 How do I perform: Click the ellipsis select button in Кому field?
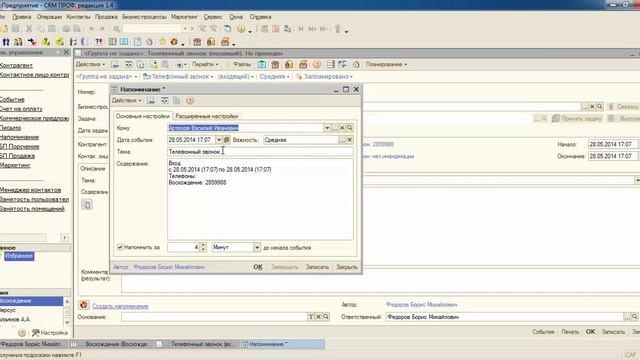pos(335,128)
